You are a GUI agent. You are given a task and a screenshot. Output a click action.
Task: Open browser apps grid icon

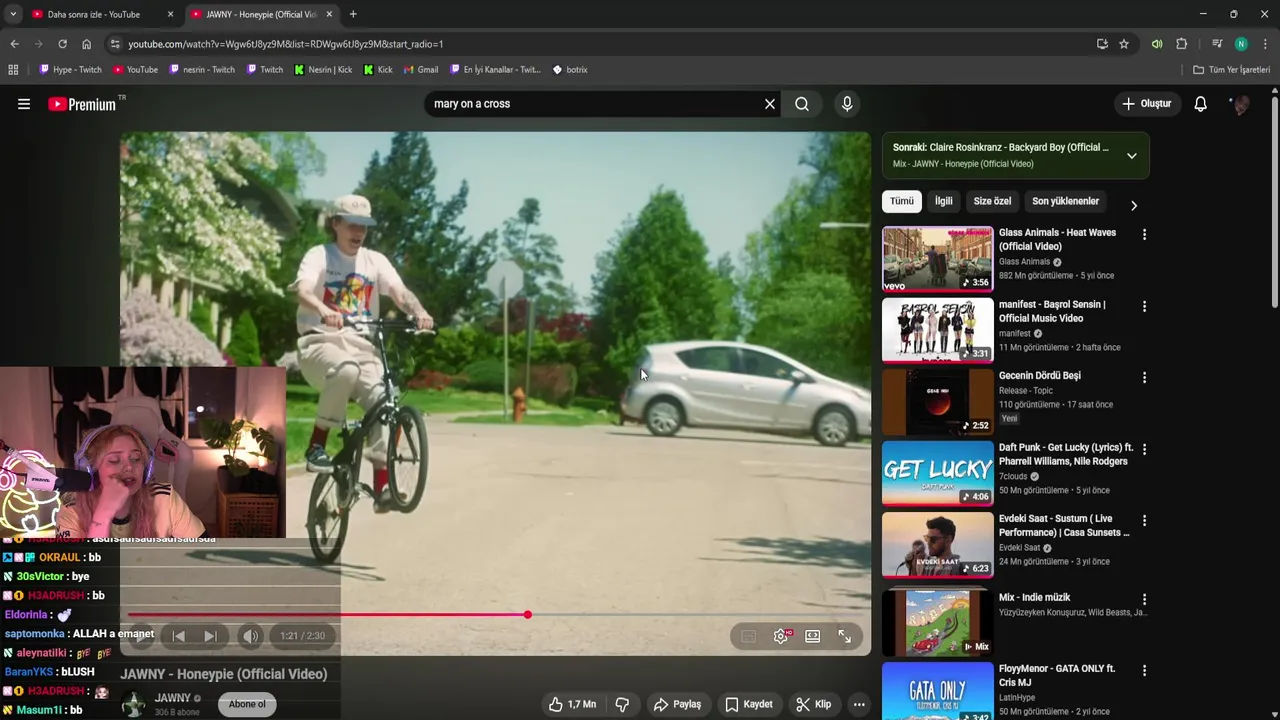(13, 70)
